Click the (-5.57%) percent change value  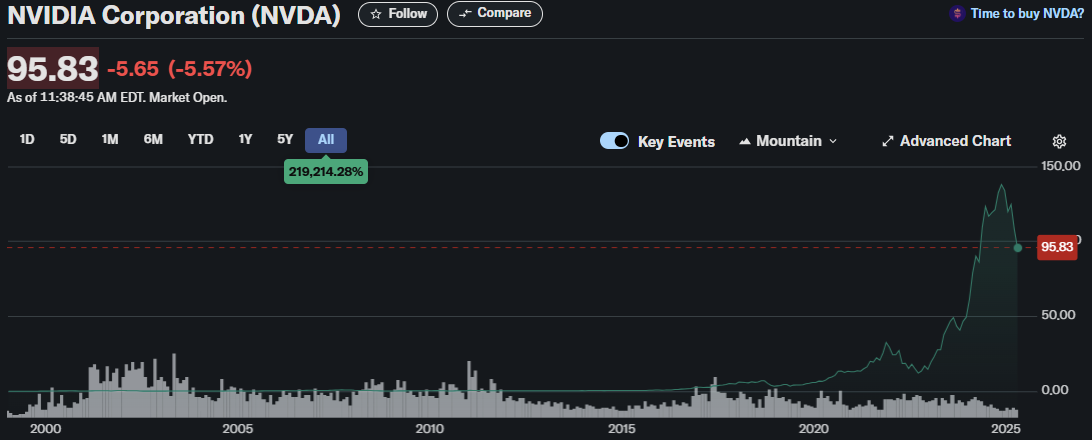(210, 69)
